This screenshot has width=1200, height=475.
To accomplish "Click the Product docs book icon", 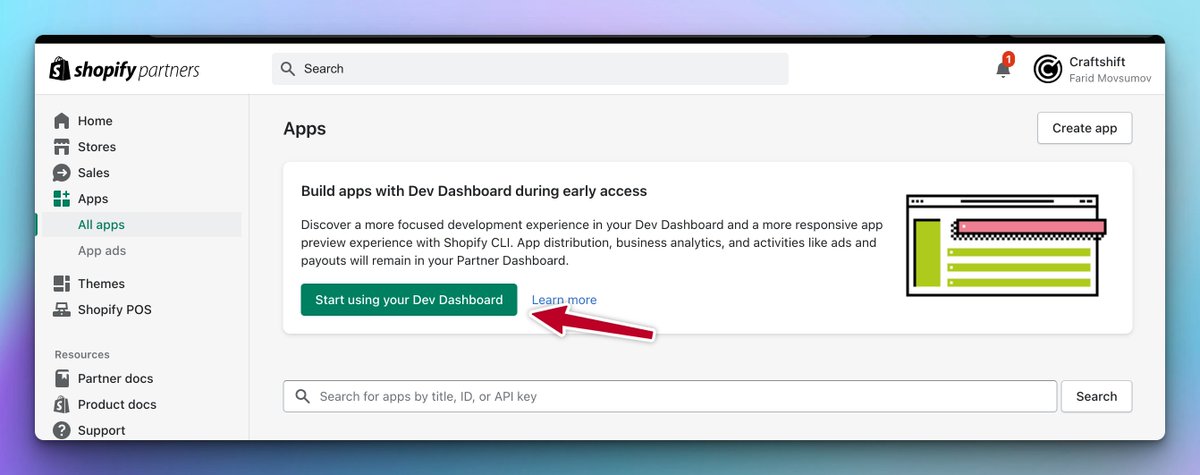I will pyautogui.click(x=62, y=405).
